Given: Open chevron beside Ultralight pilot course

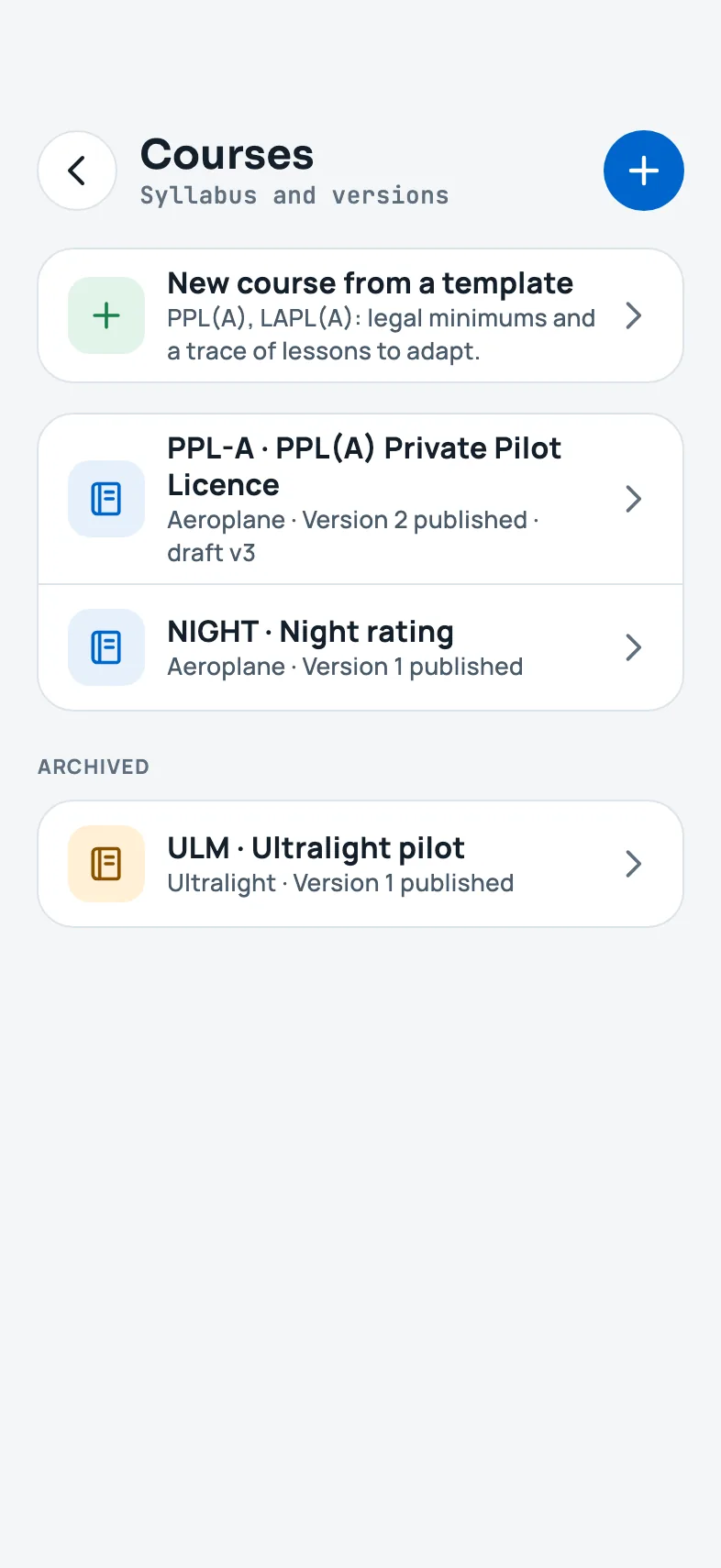Looking at the screenshot, I should (x=633, y=864).
